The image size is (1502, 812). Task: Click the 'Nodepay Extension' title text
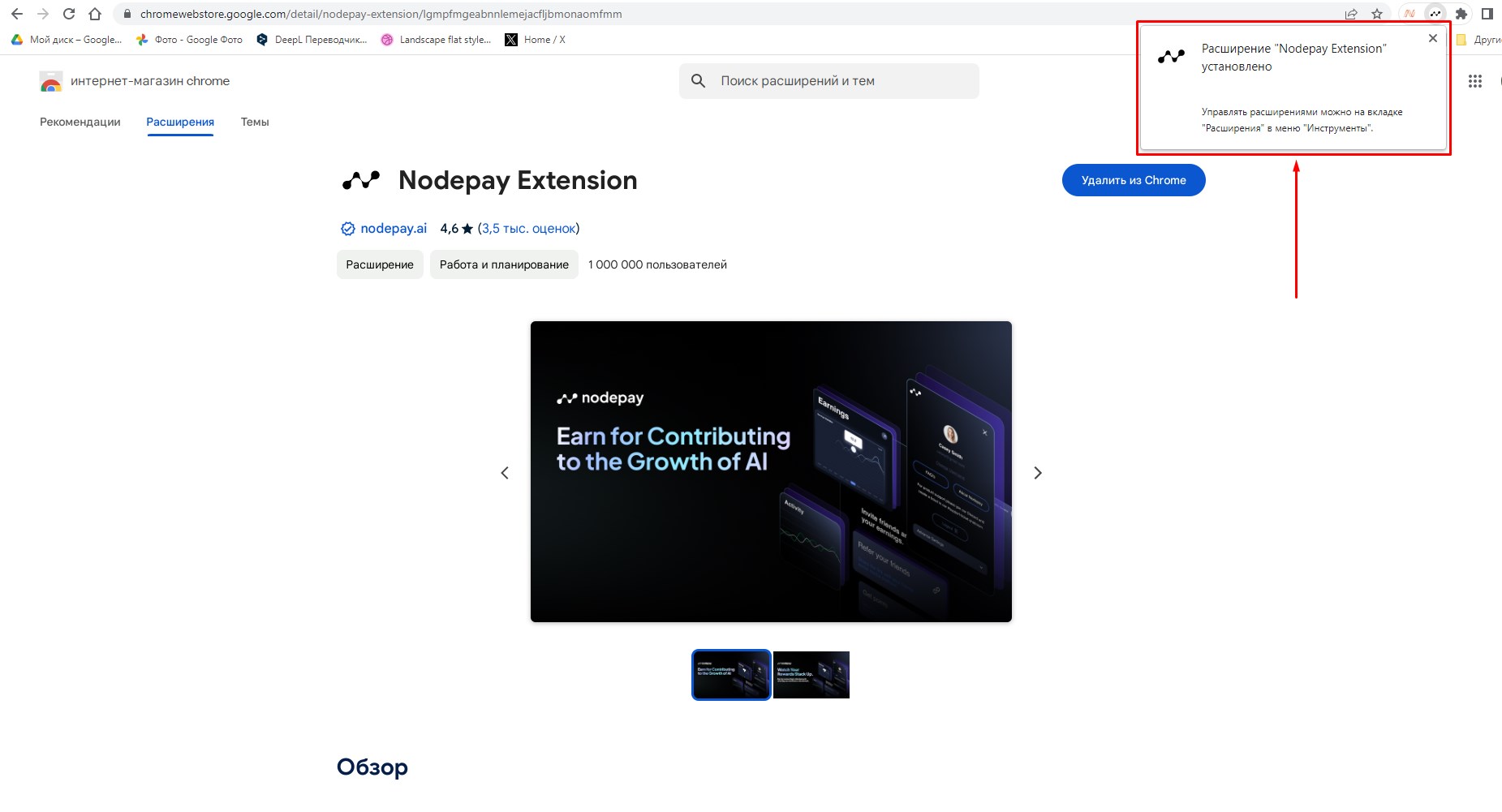point(518,180)
